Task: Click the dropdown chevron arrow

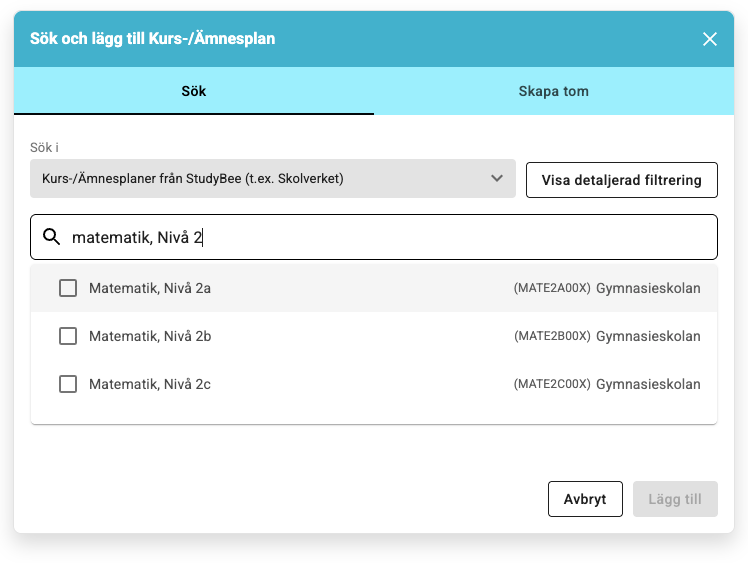Action: 497,178
